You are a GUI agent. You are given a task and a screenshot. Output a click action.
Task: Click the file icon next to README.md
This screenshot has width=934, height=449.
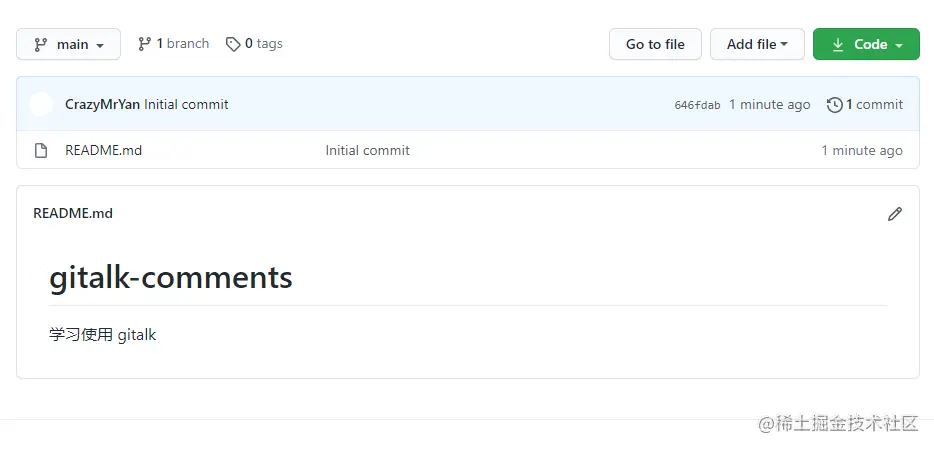(41, 151)
